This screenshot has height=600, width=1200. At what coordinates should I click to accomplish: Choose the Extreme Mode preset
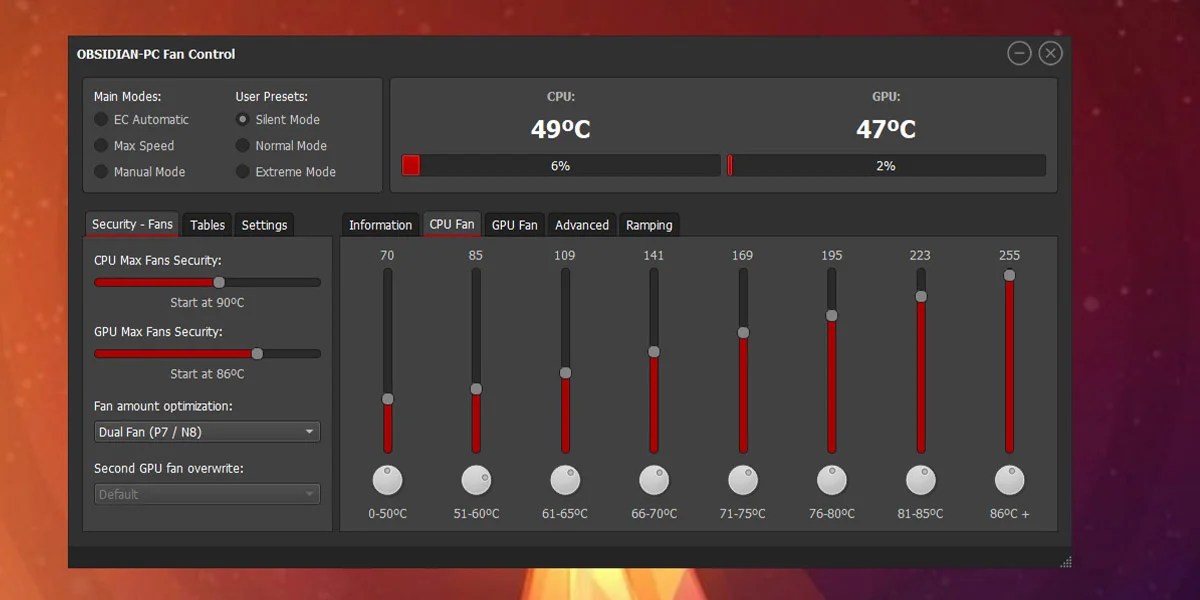pyautogui.click(x=286, y=172)
